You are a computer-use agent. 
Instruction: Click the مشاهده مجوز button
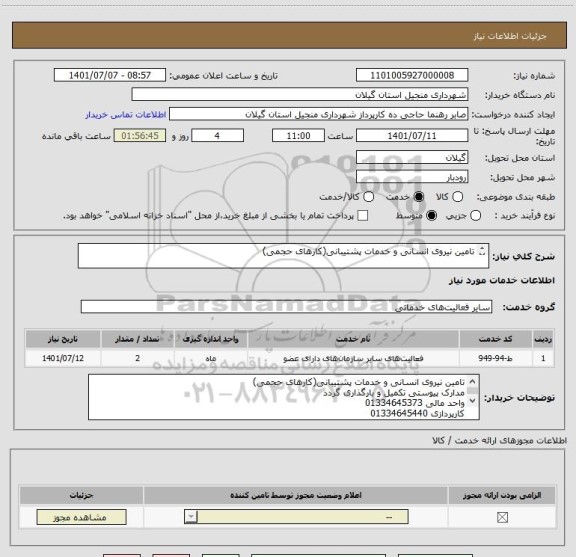(x=82, y=517)
